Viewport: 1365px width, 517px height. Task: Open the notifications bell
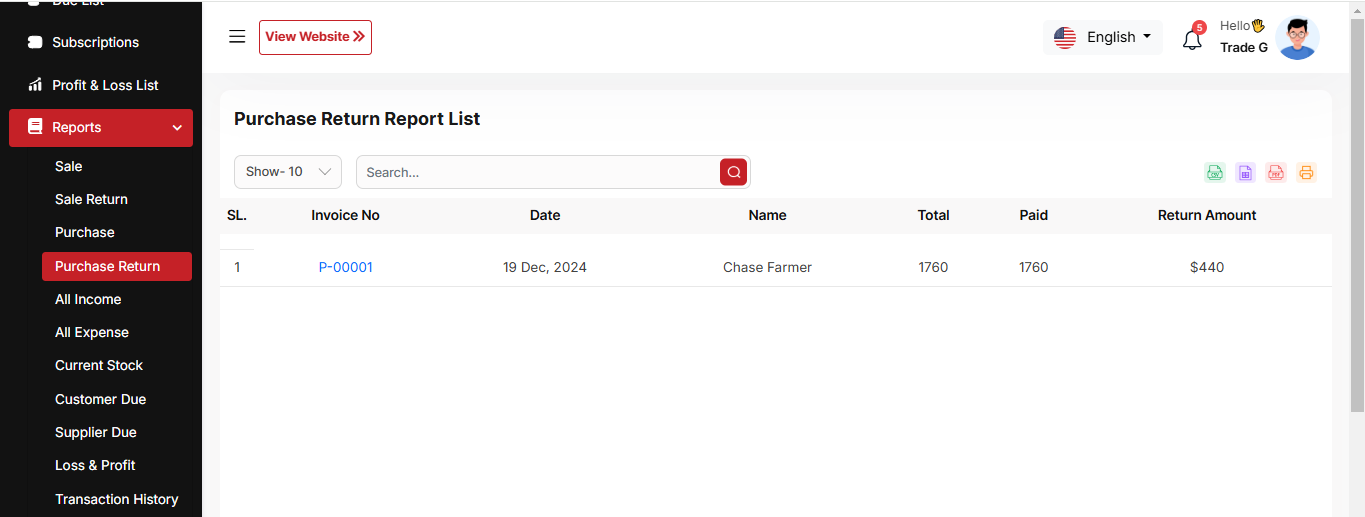pos(1192,40)
